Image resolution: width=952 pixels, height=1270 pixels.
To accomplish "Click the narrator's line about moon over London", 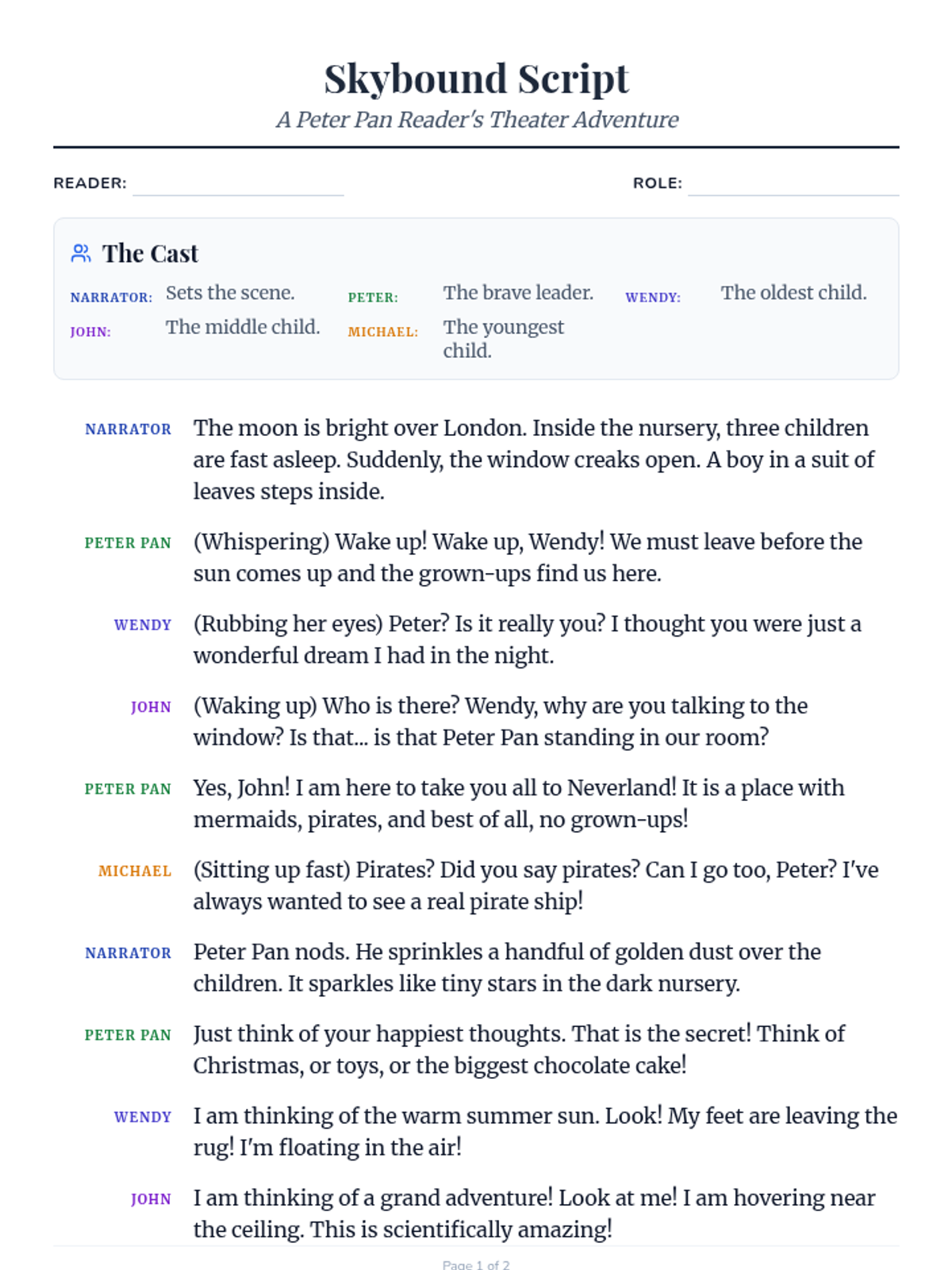I will tap(533, 460).
